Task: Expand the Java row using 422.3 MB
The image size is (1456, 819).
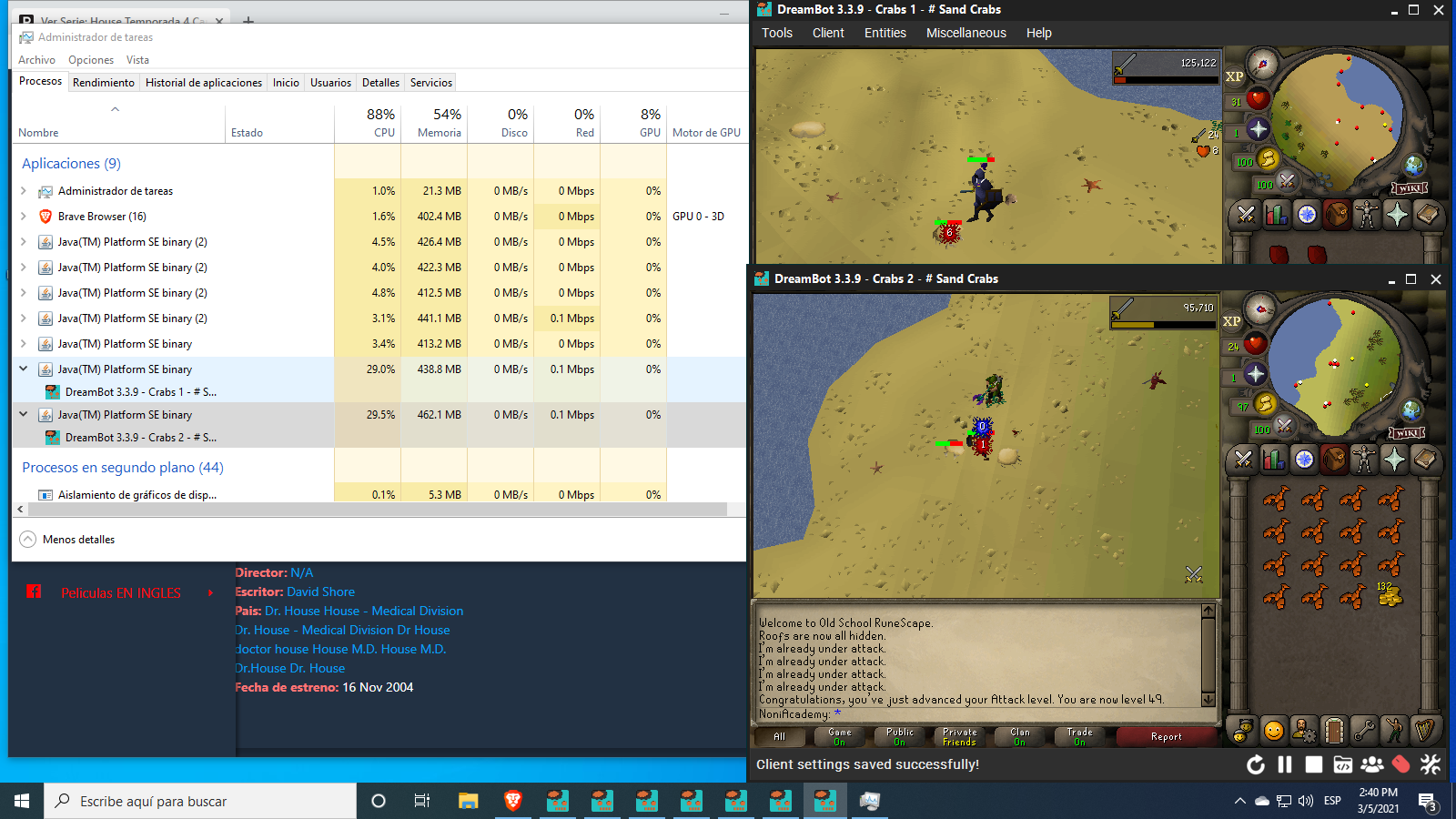Action: coord(24,268)
